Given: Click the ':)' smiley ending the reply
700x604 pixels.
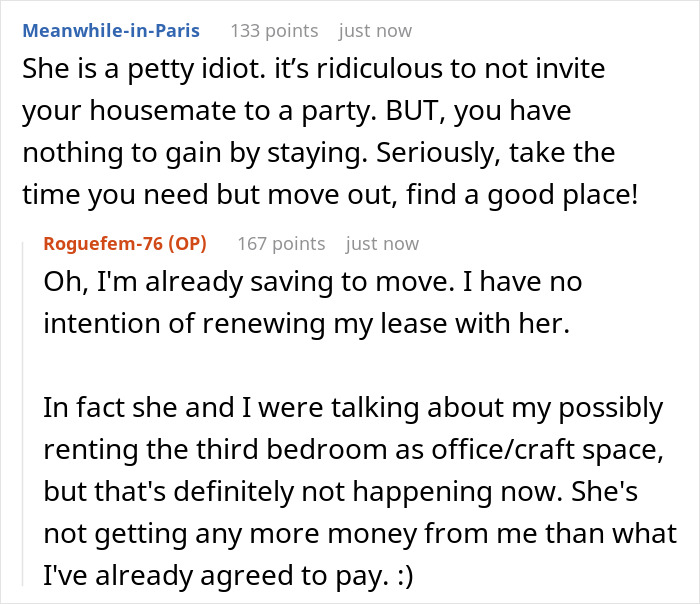Looking at the screenshot, I should [x=405, y=575].
